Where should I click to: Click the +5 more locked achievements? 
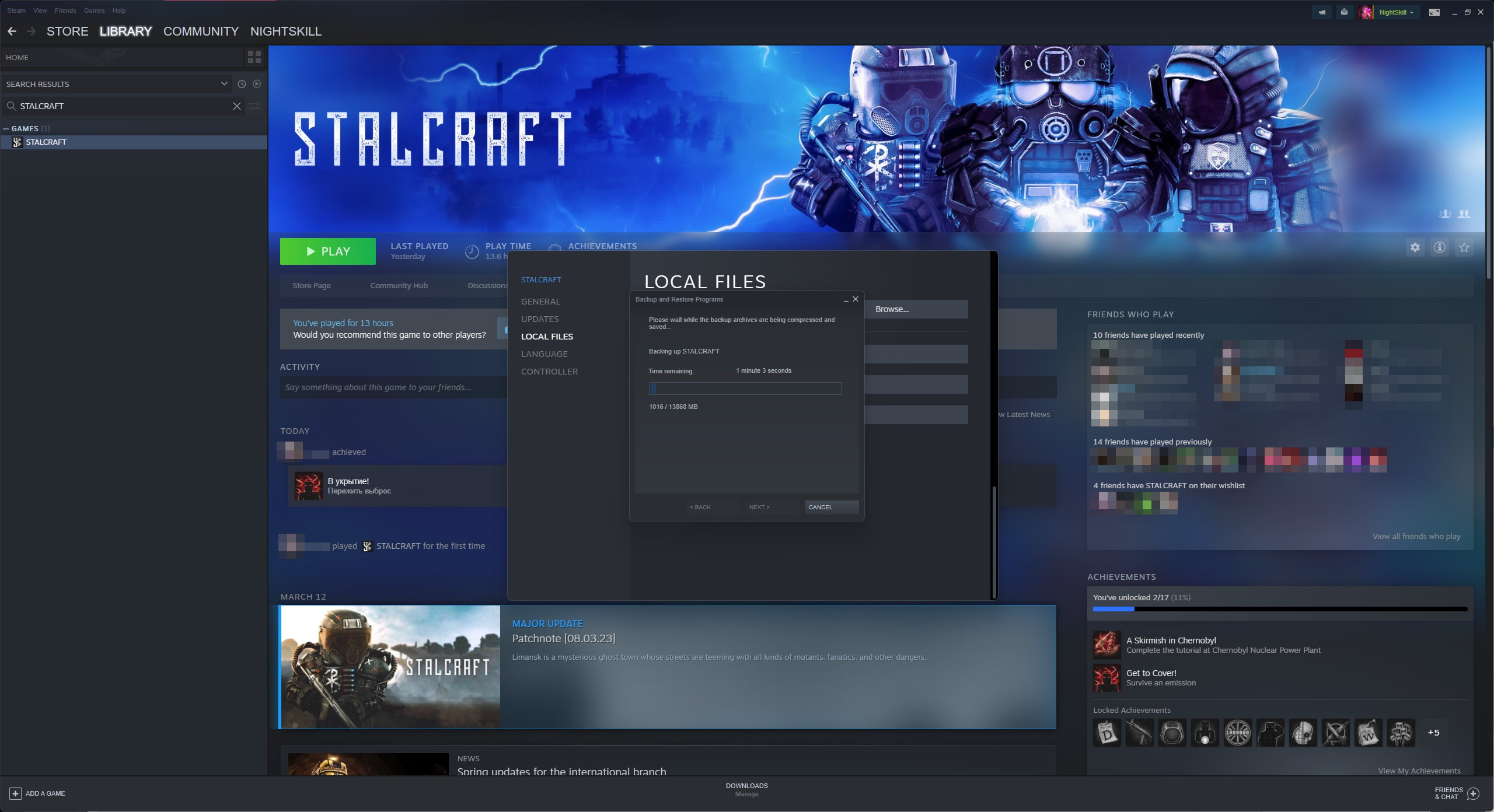tap(1434, 733)
